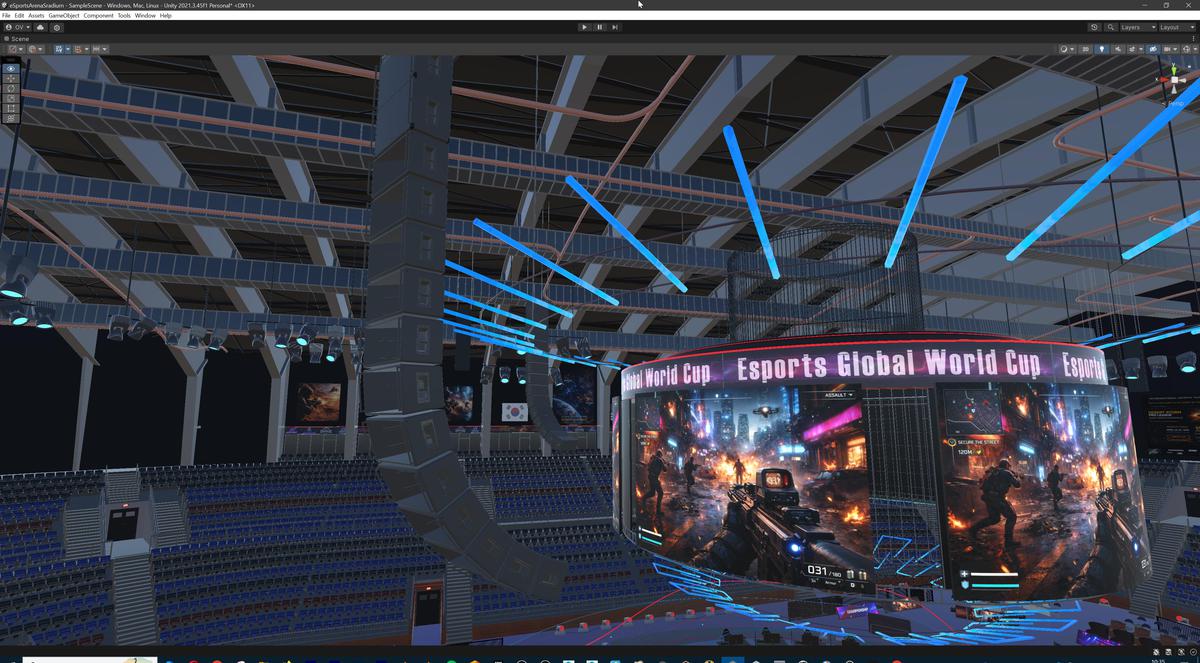Click the red X axis of orientation gizmo
The height and width of the screenshot is (663, 1200).
(1163, 79)
